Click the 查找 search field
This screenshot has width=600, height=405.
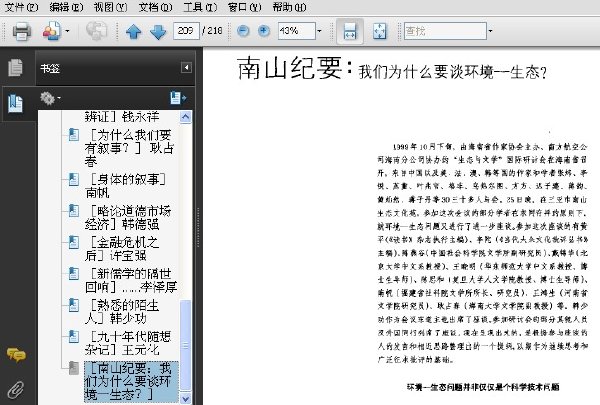pyautogui.click(x=445, y=31)
